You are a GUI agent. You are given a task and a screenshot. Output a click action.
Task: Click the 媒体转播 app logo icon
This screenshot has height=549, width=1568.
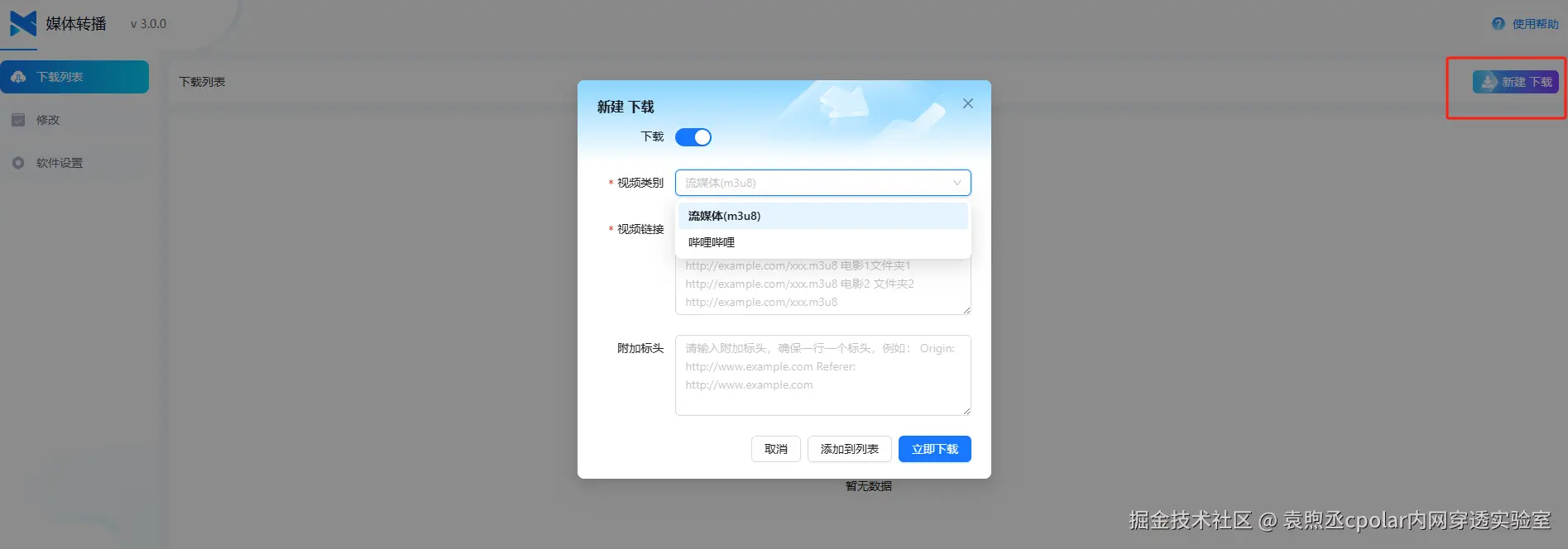(x=23, y=23)
